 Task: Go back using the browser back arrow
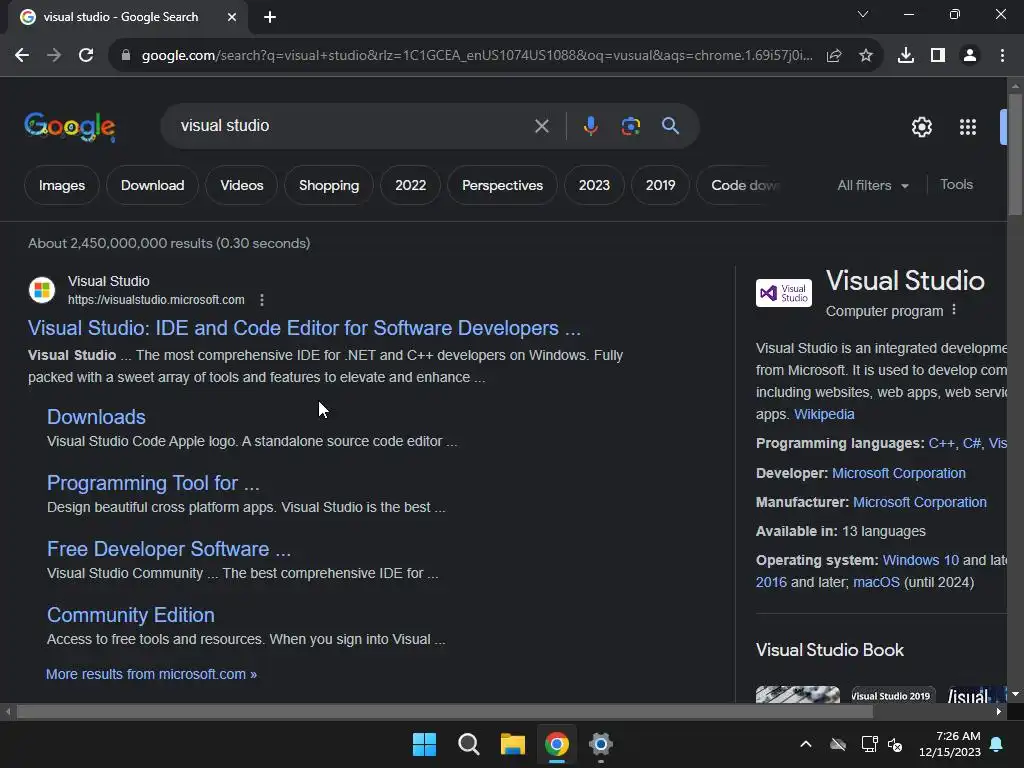tap(22, 56)
